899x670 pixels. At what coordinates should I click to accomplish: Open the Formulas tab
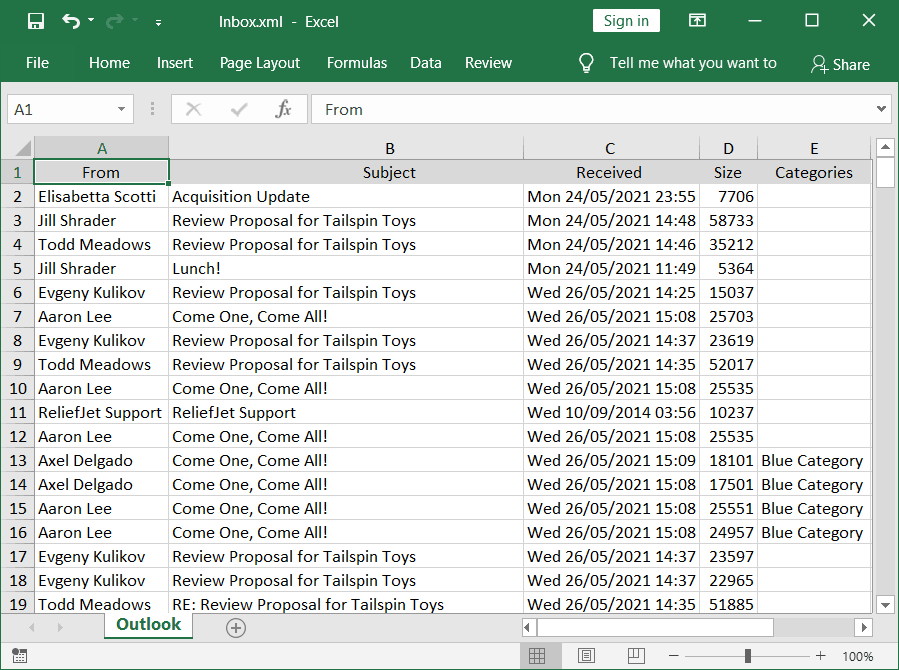tap(357, 63)
